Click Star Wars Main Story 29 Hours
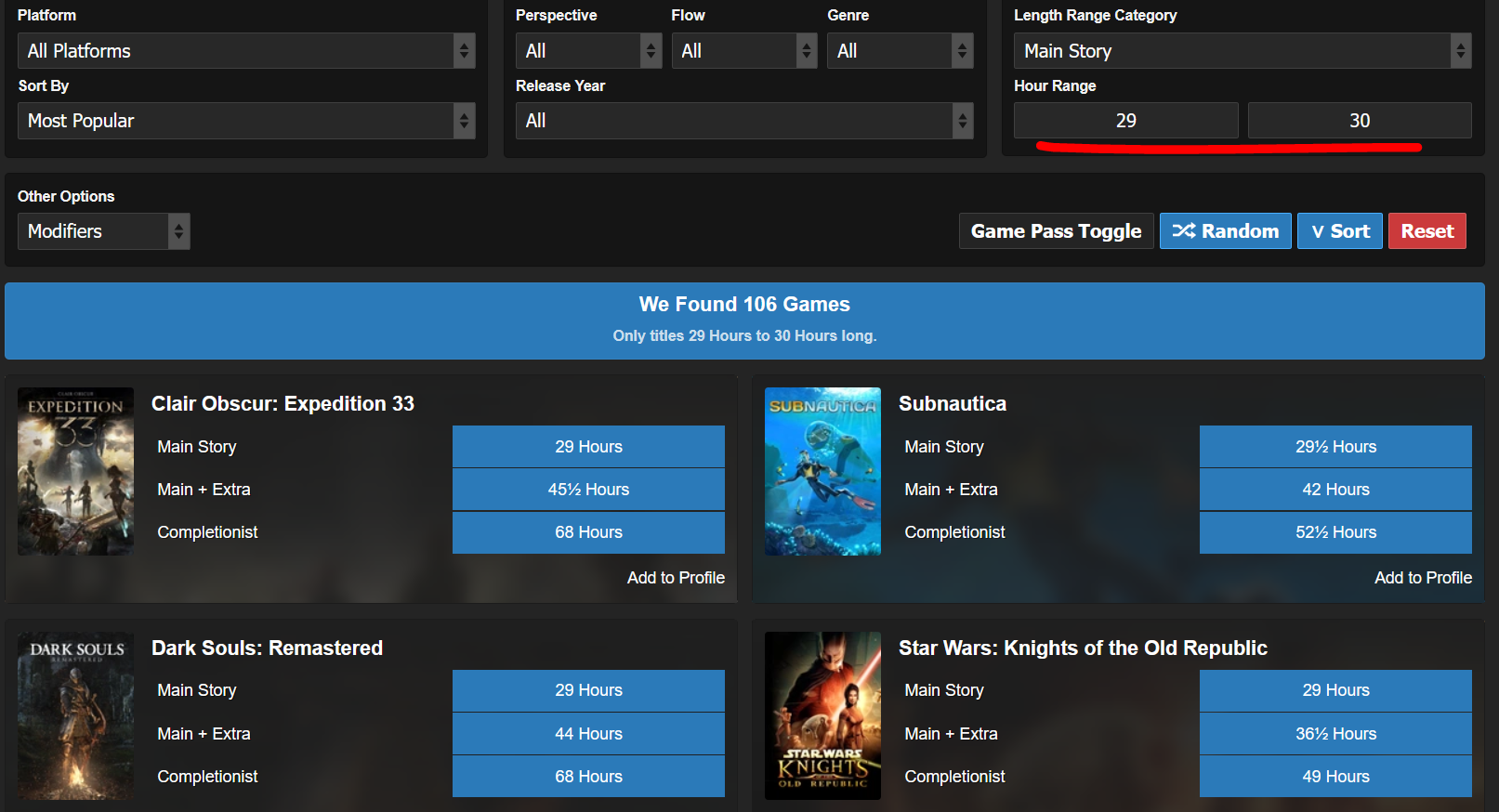This screenshot has height=812, width=1499. (x=1335, y=690)
